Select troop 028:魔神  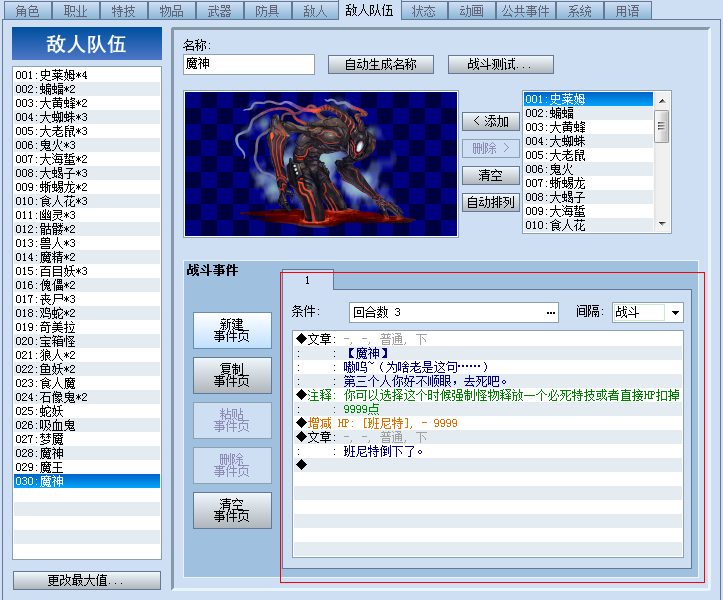(x=87, y=453)
